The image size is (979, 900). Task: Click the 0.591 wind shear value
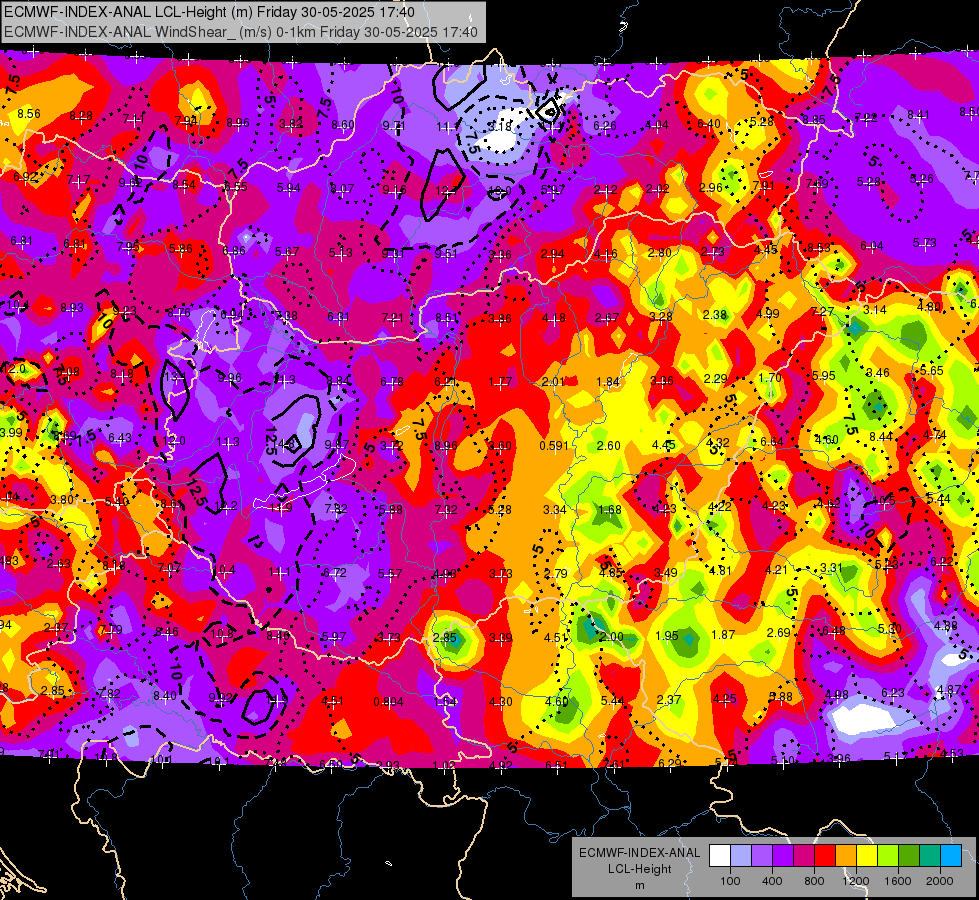(554, 445)
